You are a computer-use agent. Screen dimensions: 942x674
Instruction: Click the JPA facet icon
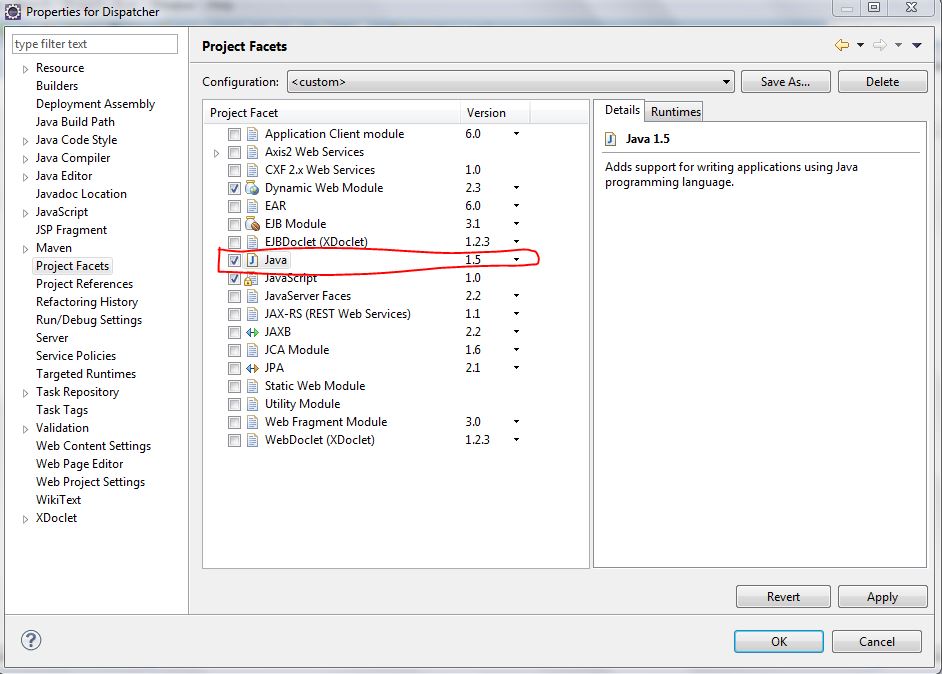click(x=252, y=368)
